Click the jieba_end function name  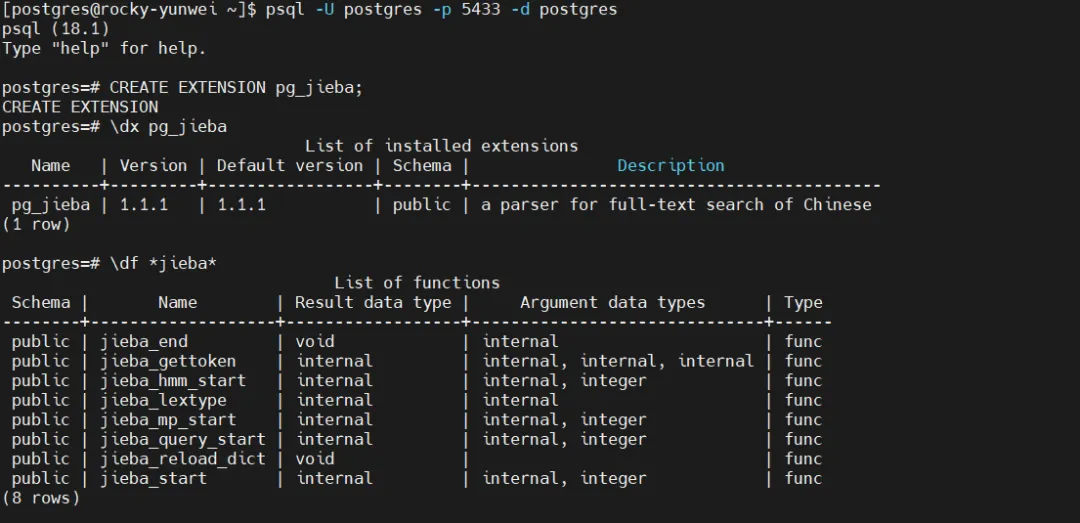point(144,342)
